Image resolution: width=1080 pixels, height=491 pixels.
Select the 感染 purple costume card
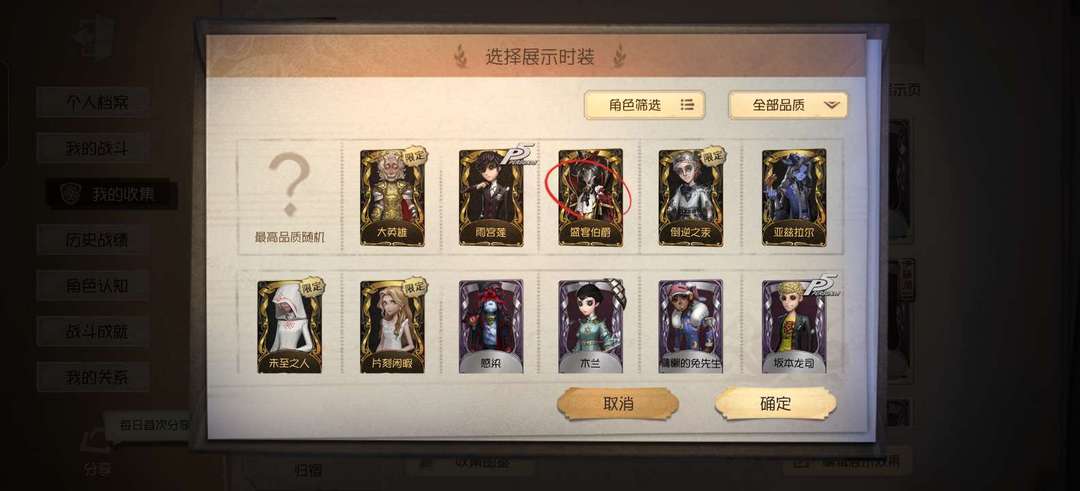point(491,326)
